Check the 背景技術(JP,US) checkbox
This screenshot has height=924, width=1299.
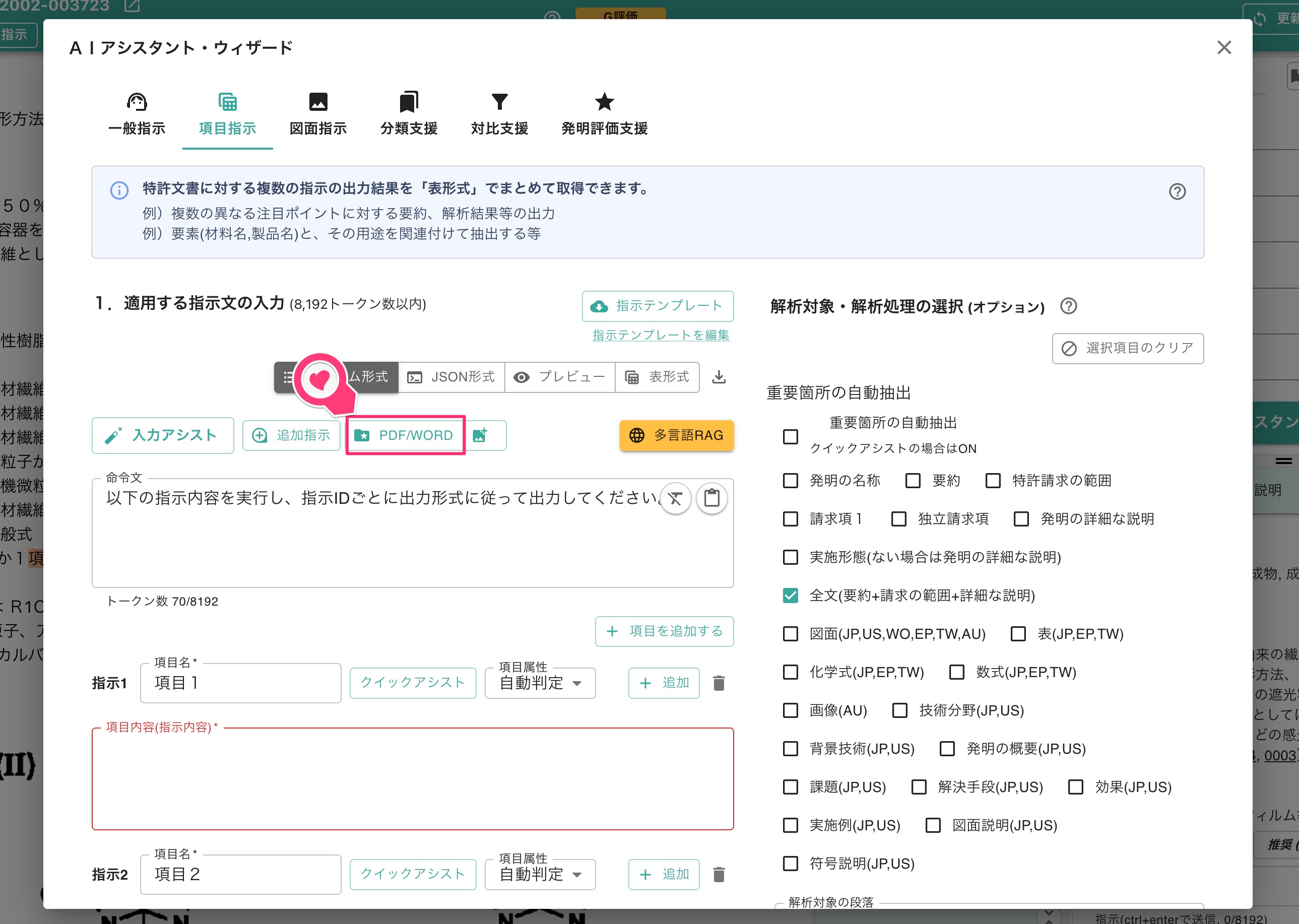pyautogui.click(x=790, y=749)
